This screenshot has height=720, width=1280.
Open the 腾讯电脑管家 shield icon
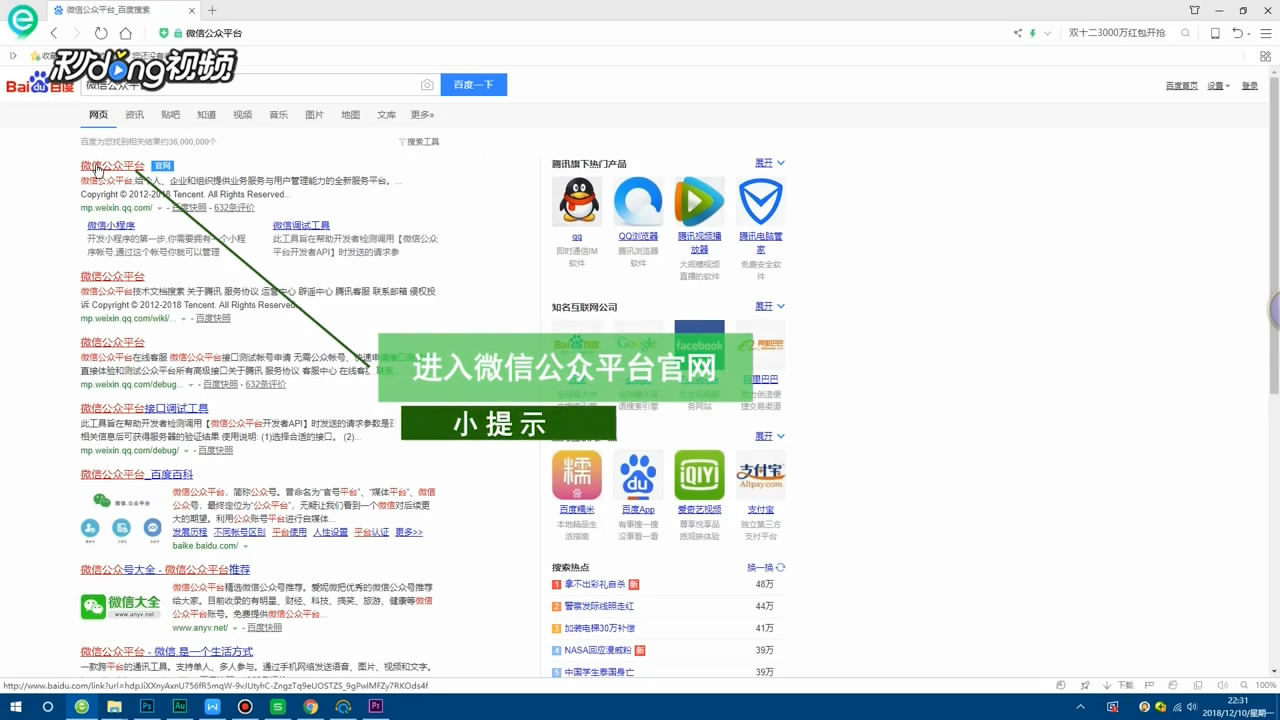[x=760, y=202]
